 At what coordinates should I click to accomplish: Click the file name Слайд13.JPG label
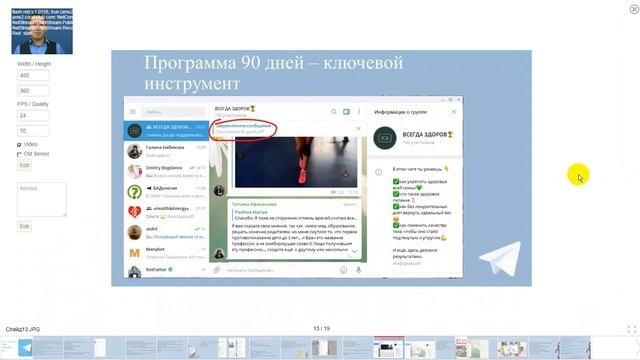click(22, 329)
